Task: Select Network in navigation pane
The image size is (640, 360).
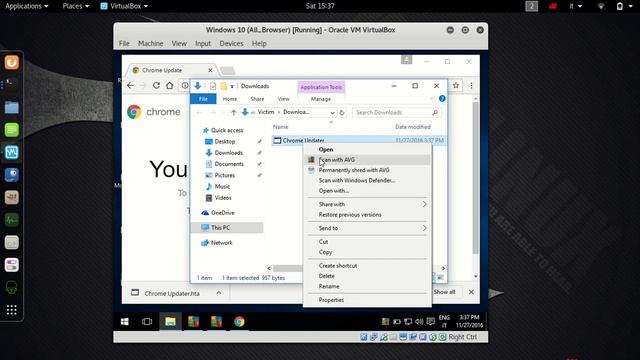Action: 222,242
